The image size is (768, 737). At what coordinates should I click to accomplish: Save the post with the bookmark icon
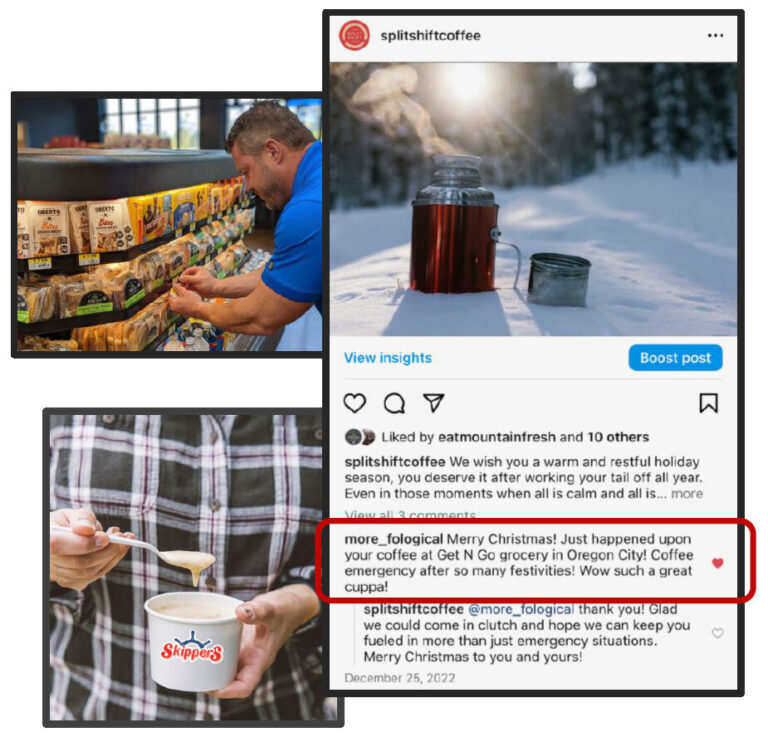pos(708,403)
